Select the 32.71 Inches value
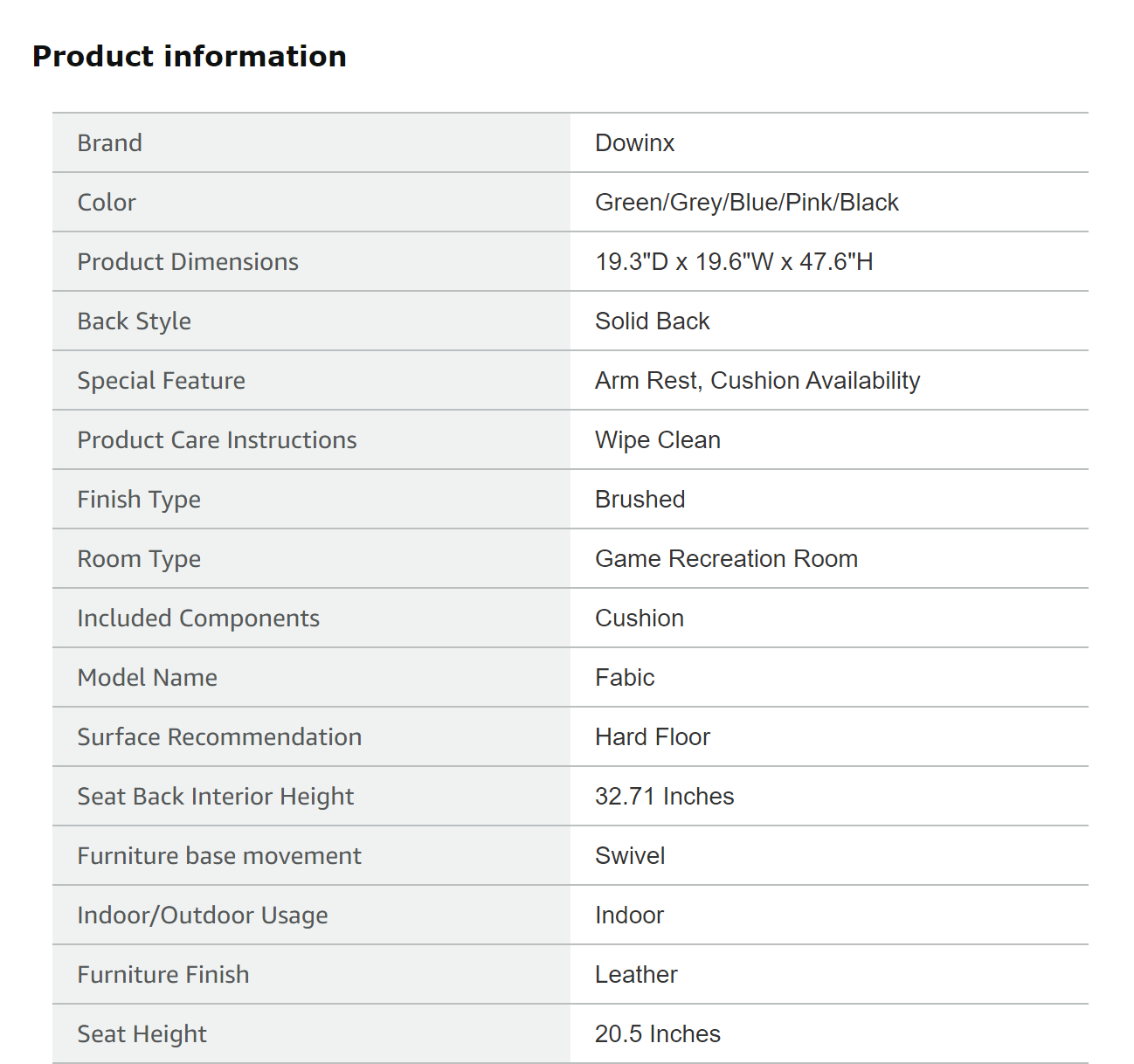This screenshot has height=1064, width=1134. tap(664, 797)
